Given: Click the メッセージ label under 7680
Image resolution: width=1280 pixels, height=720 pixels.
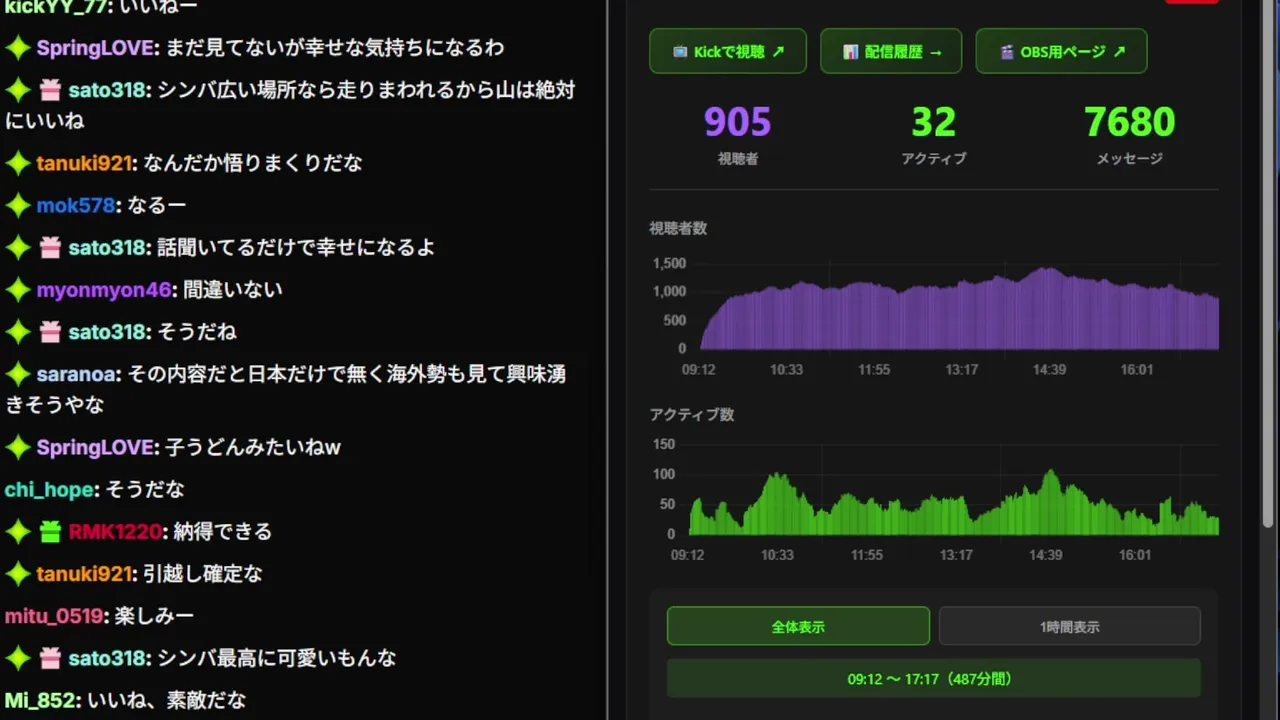Looking at the screenshot, I should 1129,159.
